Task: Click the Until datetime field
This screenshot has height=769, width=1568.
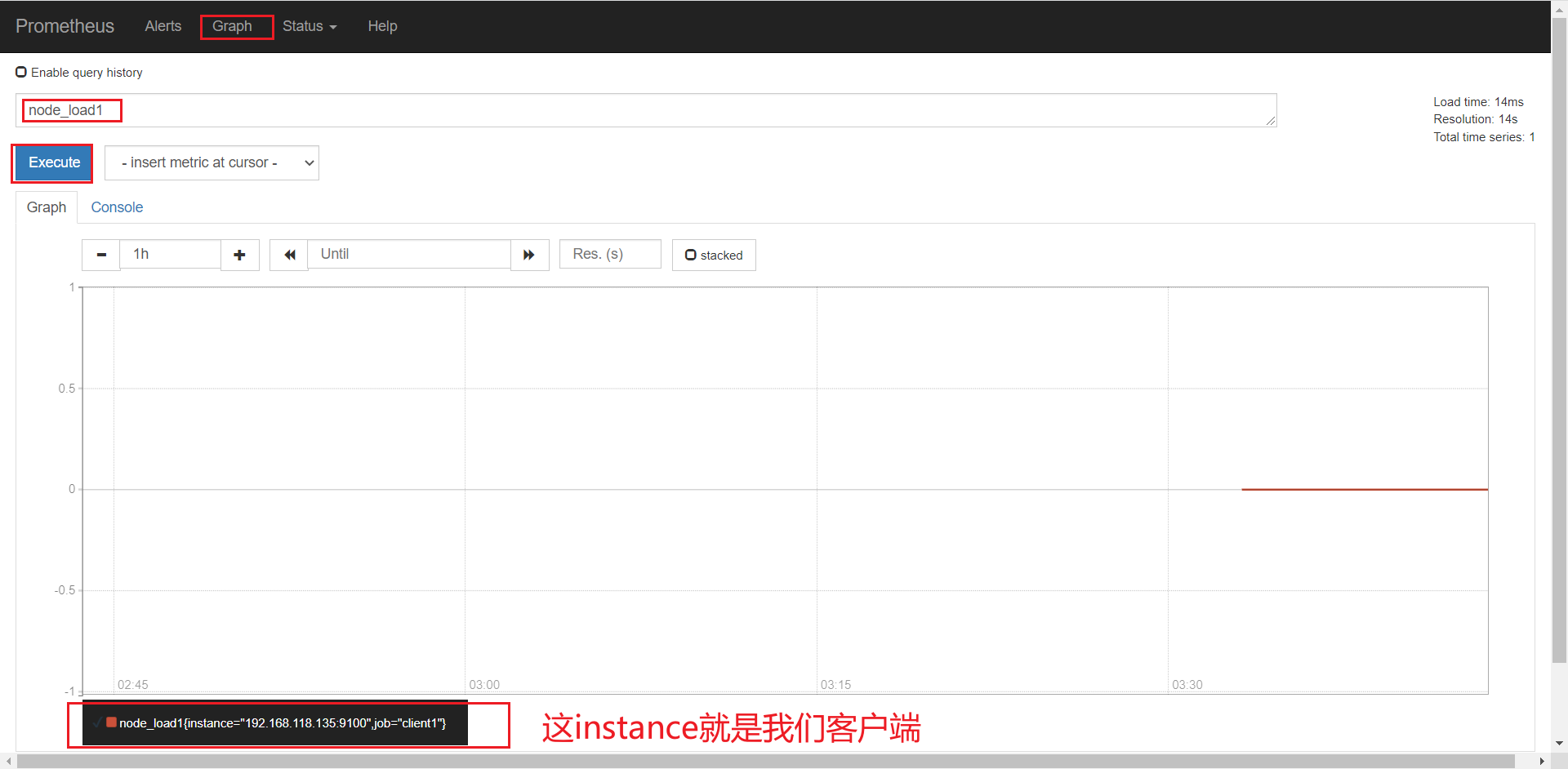Action: point(409,254)
